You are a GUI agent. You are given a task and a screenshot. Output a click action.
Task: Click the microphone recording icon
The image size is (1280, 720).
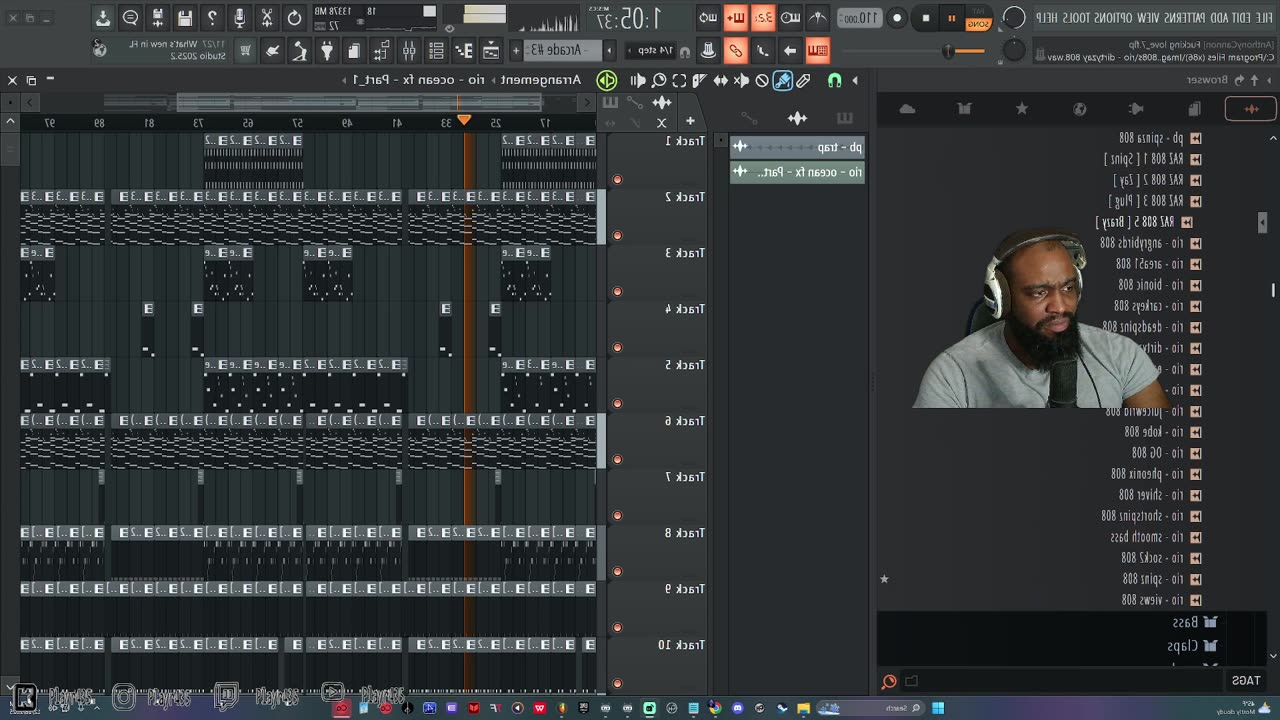click(240, 18)
